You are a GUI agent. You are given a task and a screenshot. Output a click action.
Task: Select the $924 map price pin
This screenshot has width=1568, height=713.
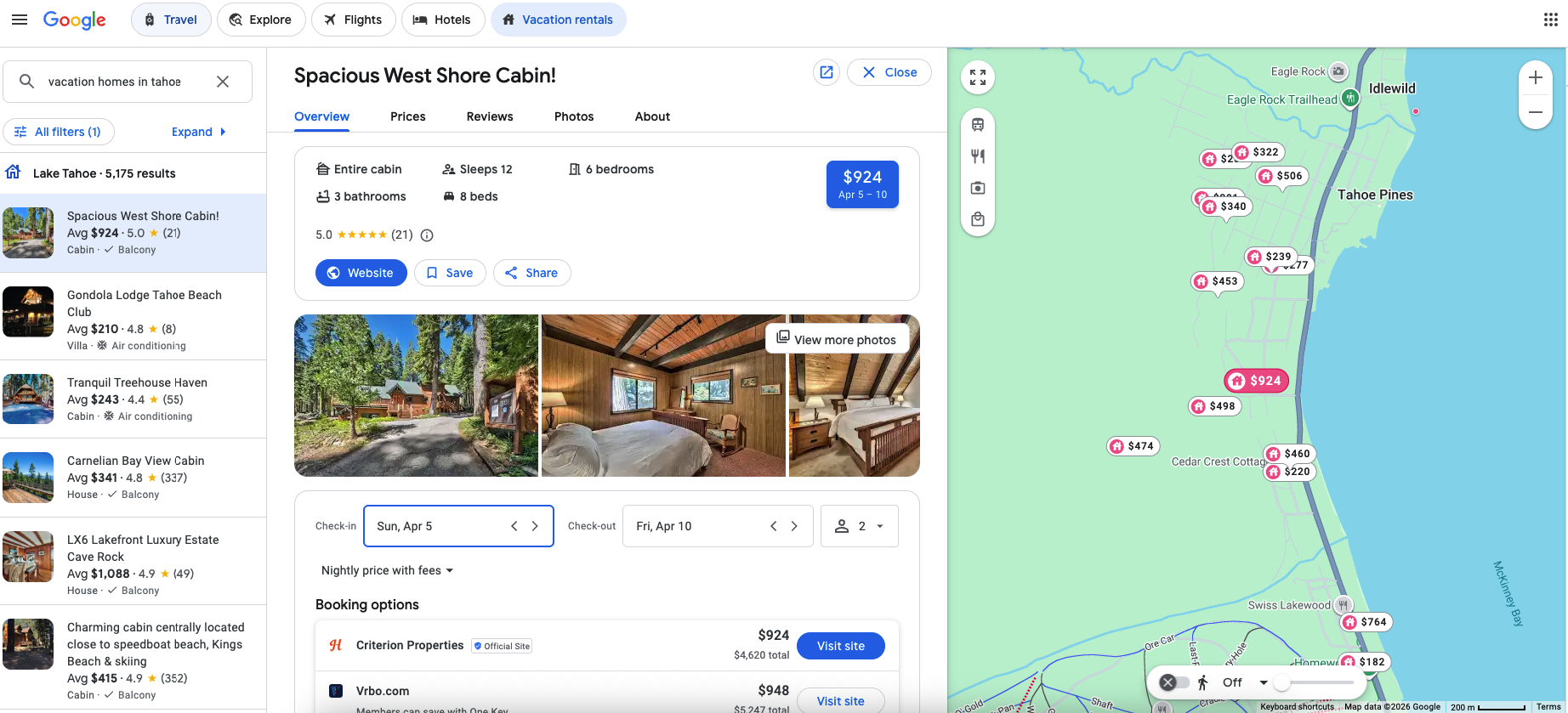click(x=1256, y=381)
